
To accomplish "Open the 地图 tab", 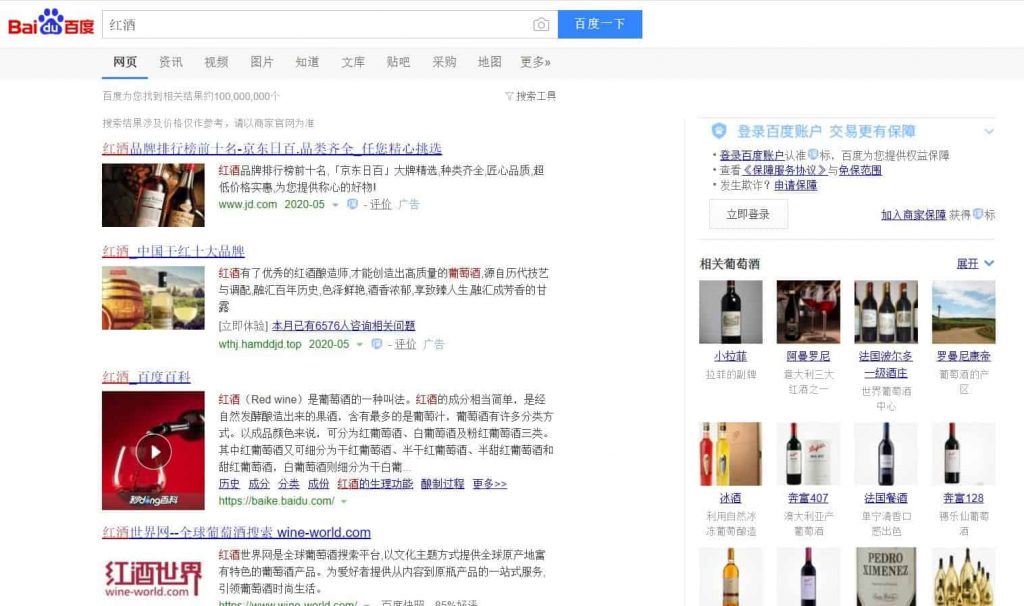I will (490, 62).
